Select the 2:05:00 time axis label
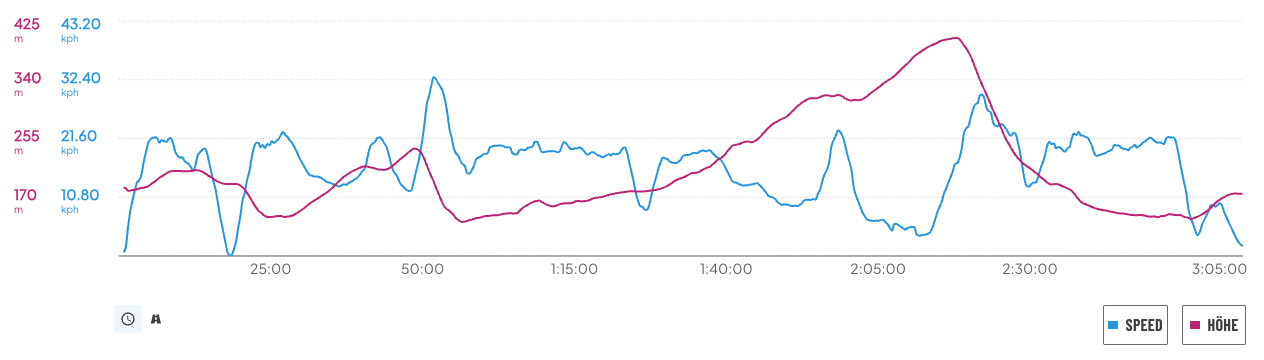 [x=878, y=269]
